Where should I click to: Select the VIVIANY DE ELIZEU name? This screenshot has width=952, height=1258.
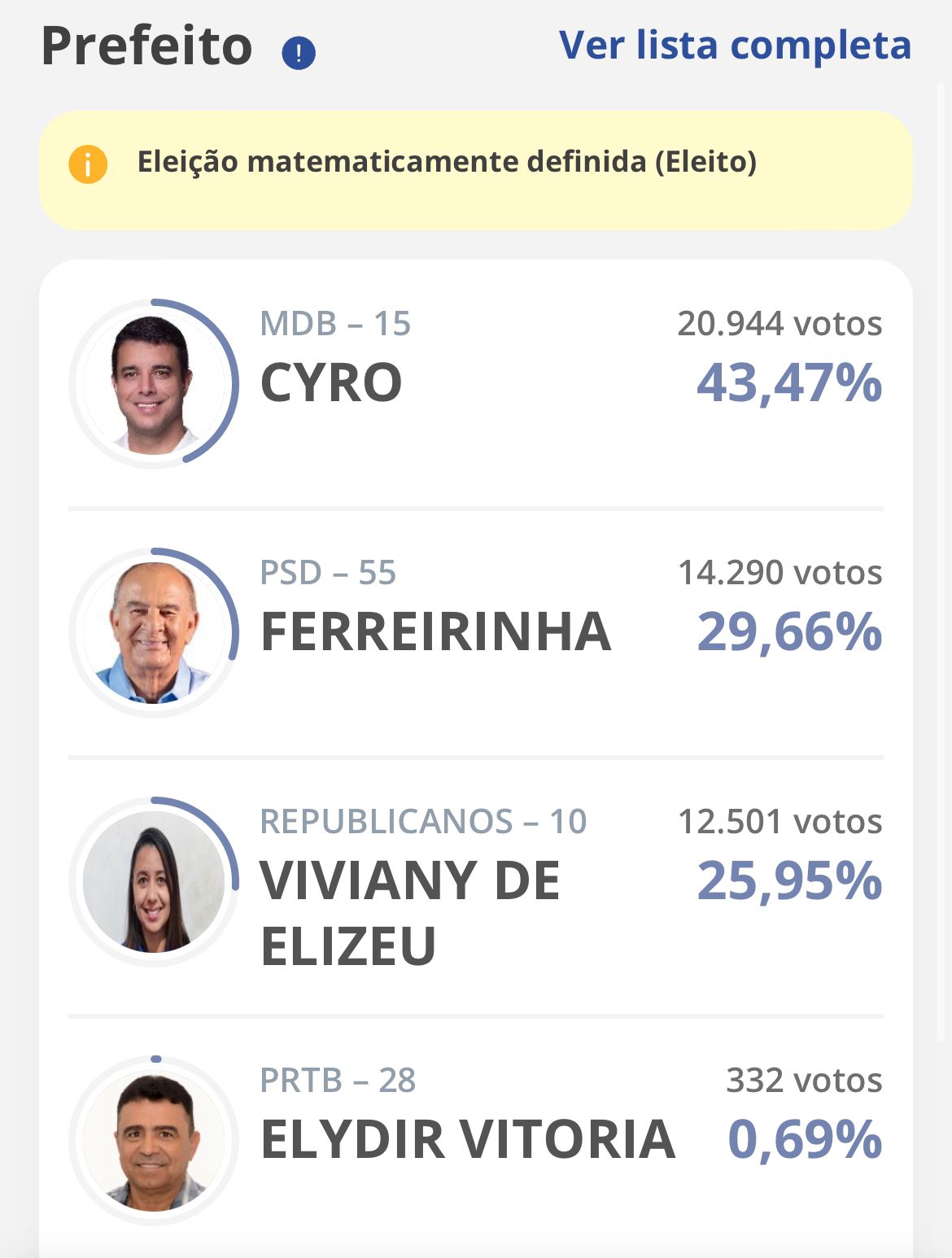click(x=409, y=912)
